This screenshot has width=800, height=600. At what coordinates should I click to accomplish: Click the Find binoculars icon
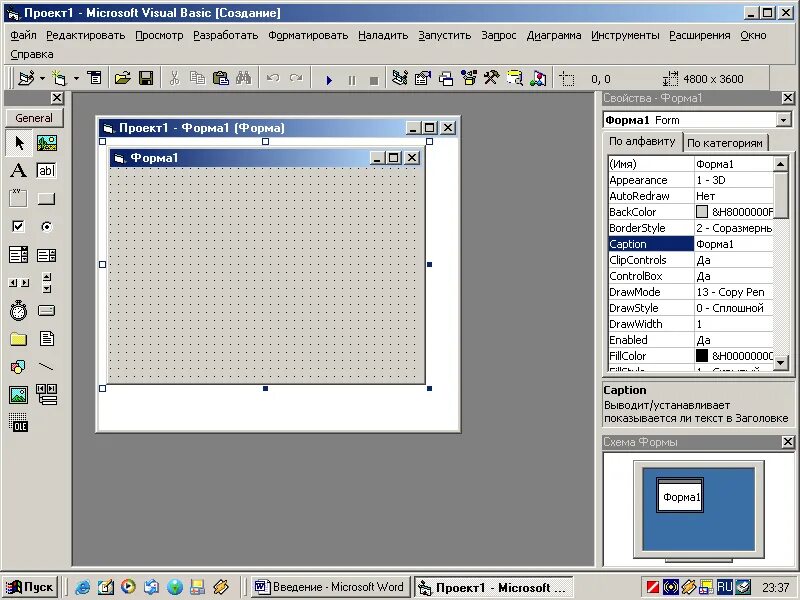click(243, 79)
